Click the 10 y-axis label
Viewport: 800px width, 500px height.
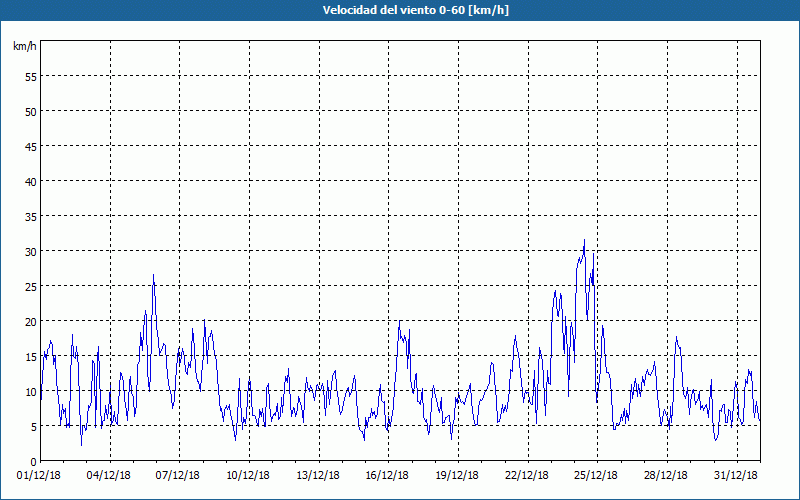click(x=31, y=392)
